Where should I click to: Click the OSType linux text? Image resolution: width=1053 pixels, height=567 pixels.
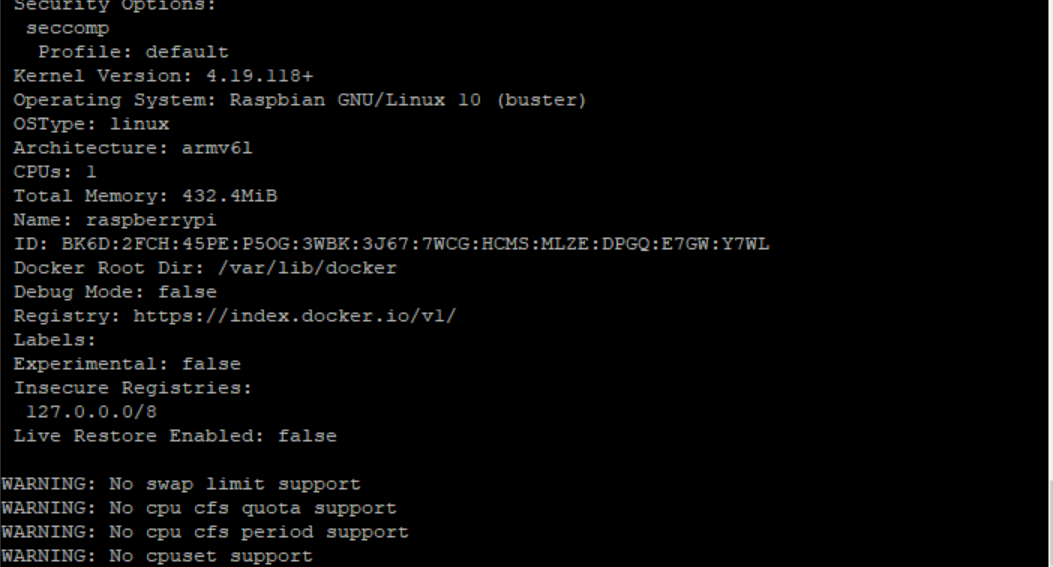pyautogui.click(x=91, y=124)
